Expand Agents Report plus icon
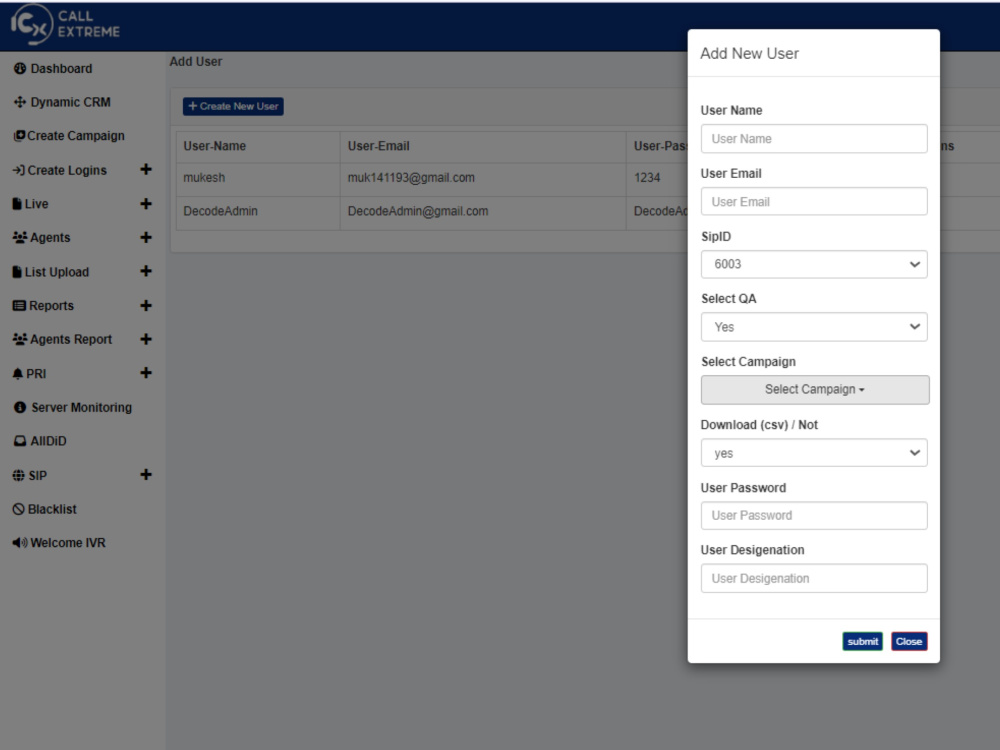Screen dimensions: 1000x750 tap(146, 339)
